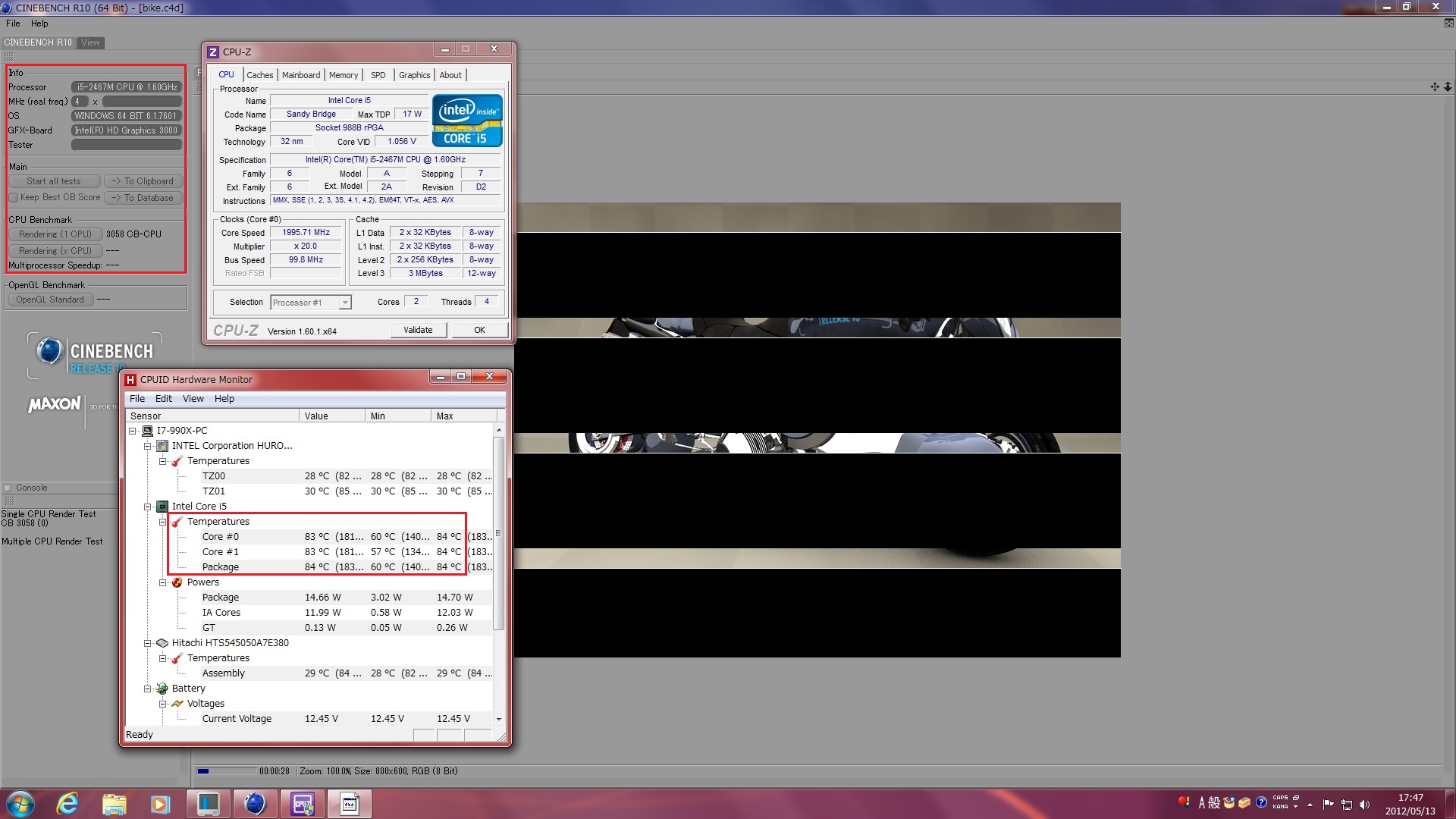Open Windows Media Player from the taskbar
1456x819 pixels.
tap(160, 804)
